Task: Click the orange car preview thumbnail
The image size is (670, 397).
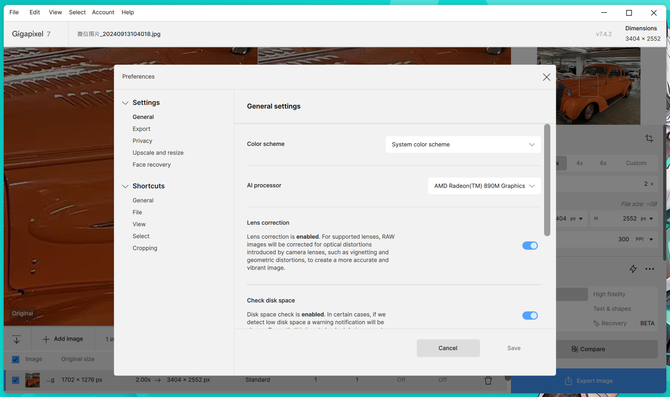Action: (x=588, y=86)
